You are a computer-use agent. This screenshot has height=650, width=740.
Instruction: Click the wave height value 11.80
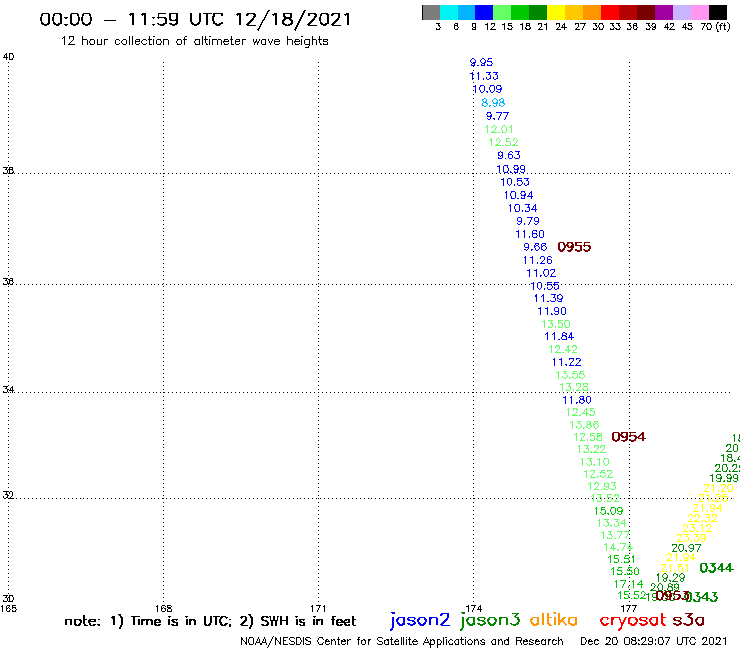[x=577, y=400]
